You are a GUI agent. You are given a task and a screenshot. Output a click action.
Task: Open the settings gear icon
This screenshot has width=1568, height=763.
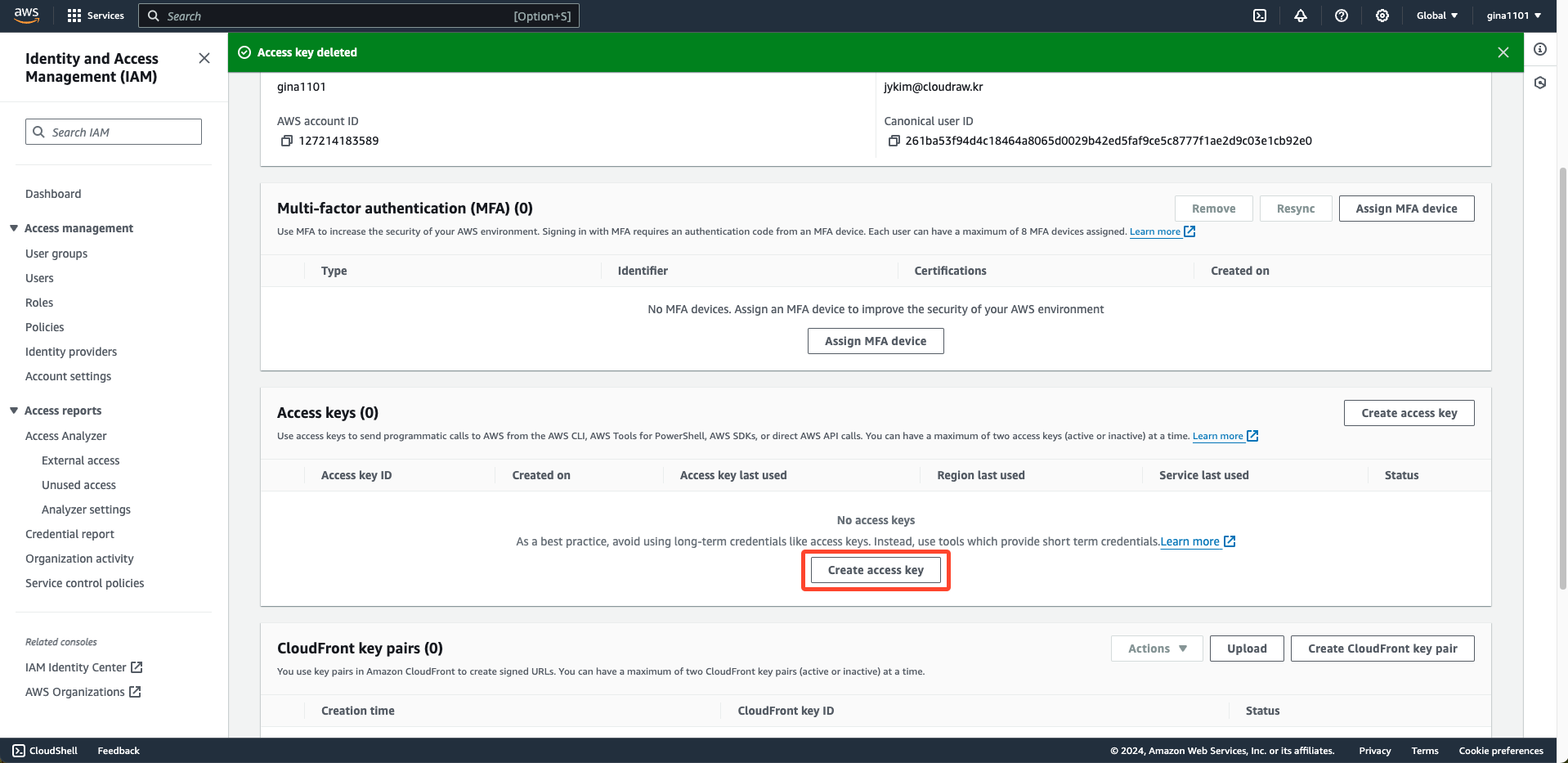coord(1382,16)
